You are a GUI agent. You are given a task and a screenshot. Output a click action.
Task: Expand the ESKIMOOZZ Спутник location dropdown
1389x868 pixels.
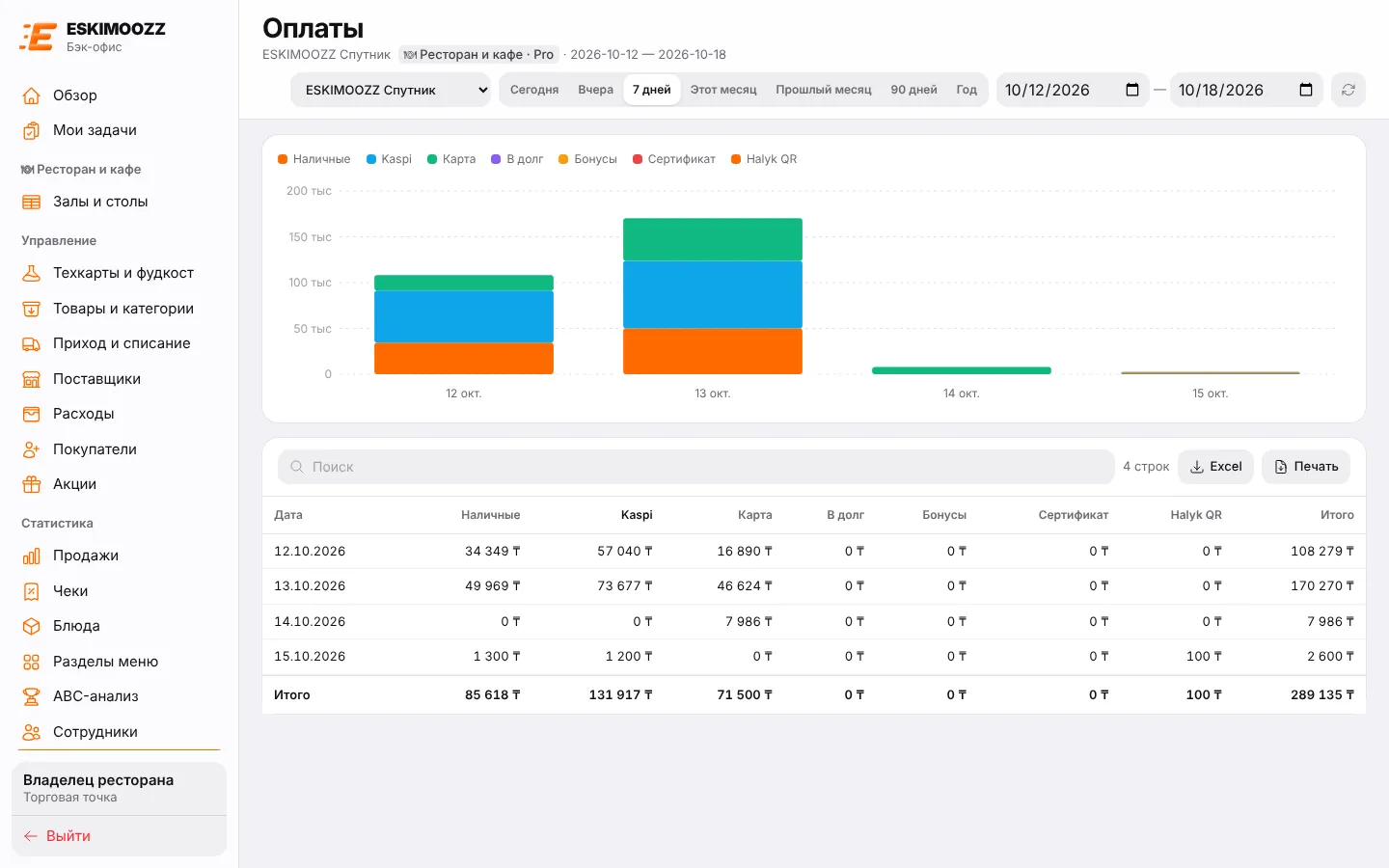coord(391,90)
